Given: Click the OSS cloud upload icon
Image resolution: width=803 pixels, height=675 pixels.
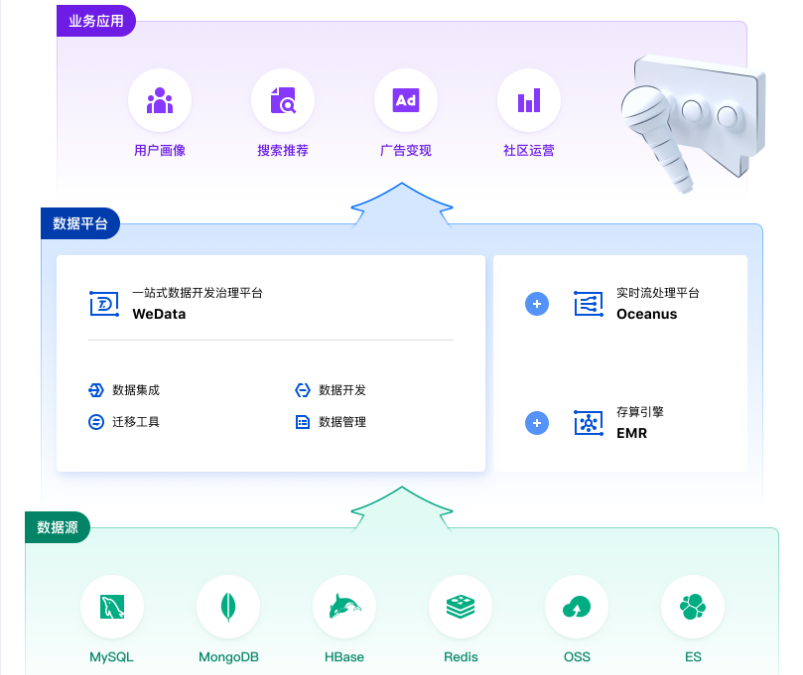Looking at the screenshot, I should pyautogui.click(x=577, y=607).
